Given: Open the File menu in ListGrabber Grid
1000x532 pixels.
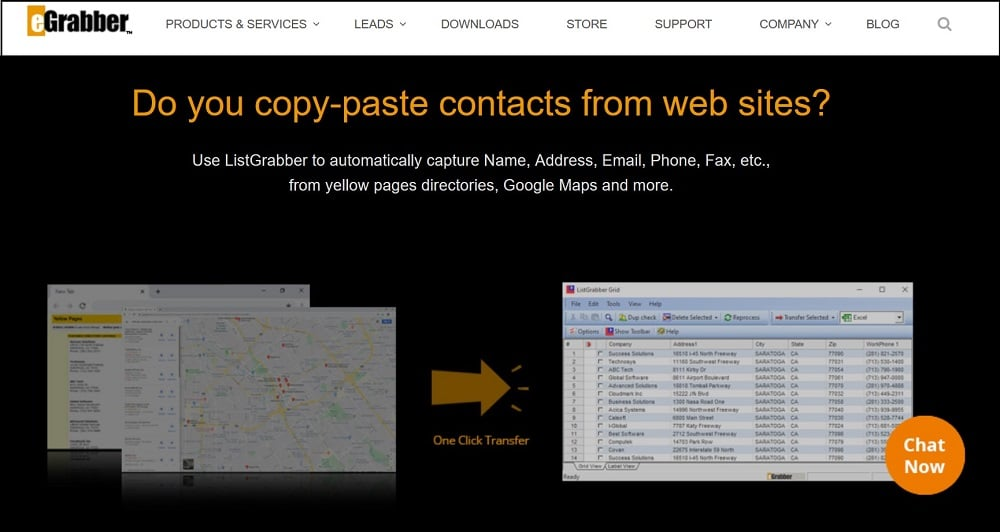Looking at the screenshot, I should point(575,304).
